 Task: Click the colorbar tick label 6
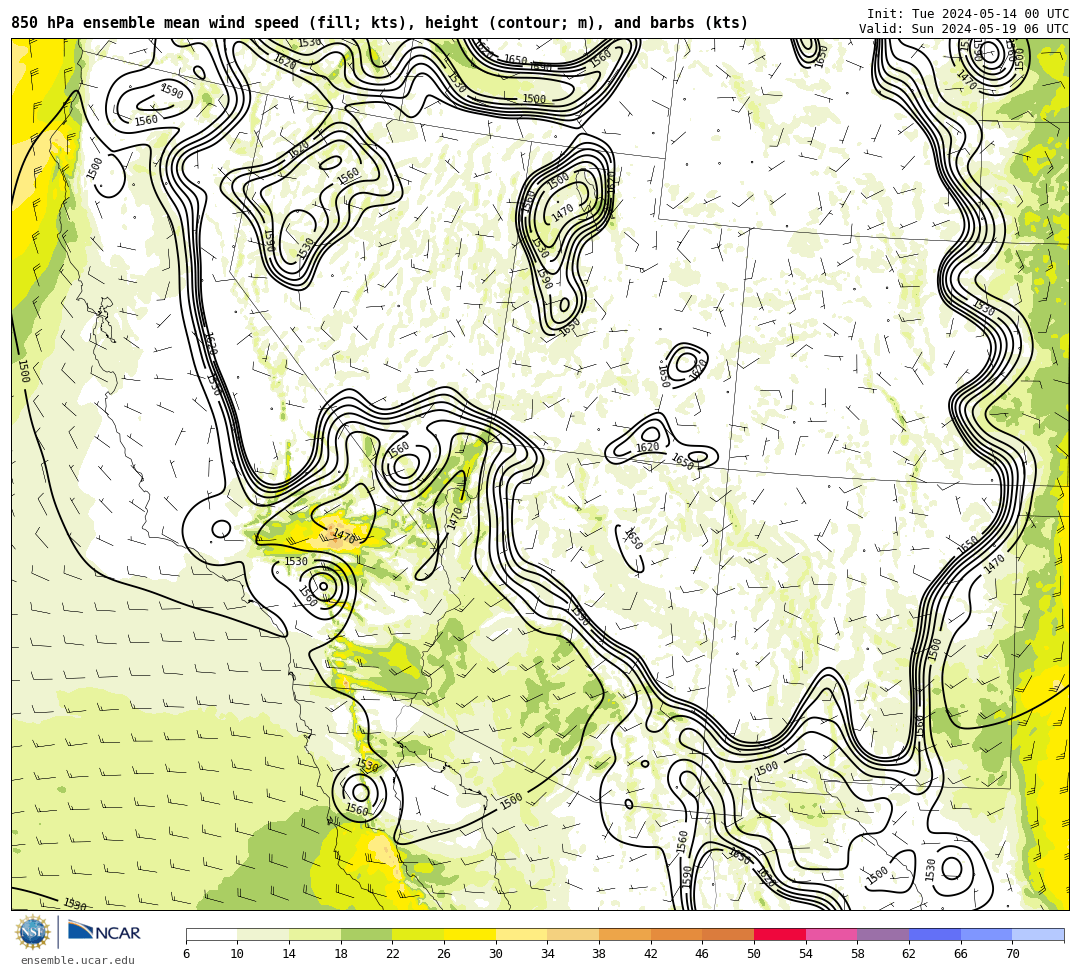[x=186, y=954]
